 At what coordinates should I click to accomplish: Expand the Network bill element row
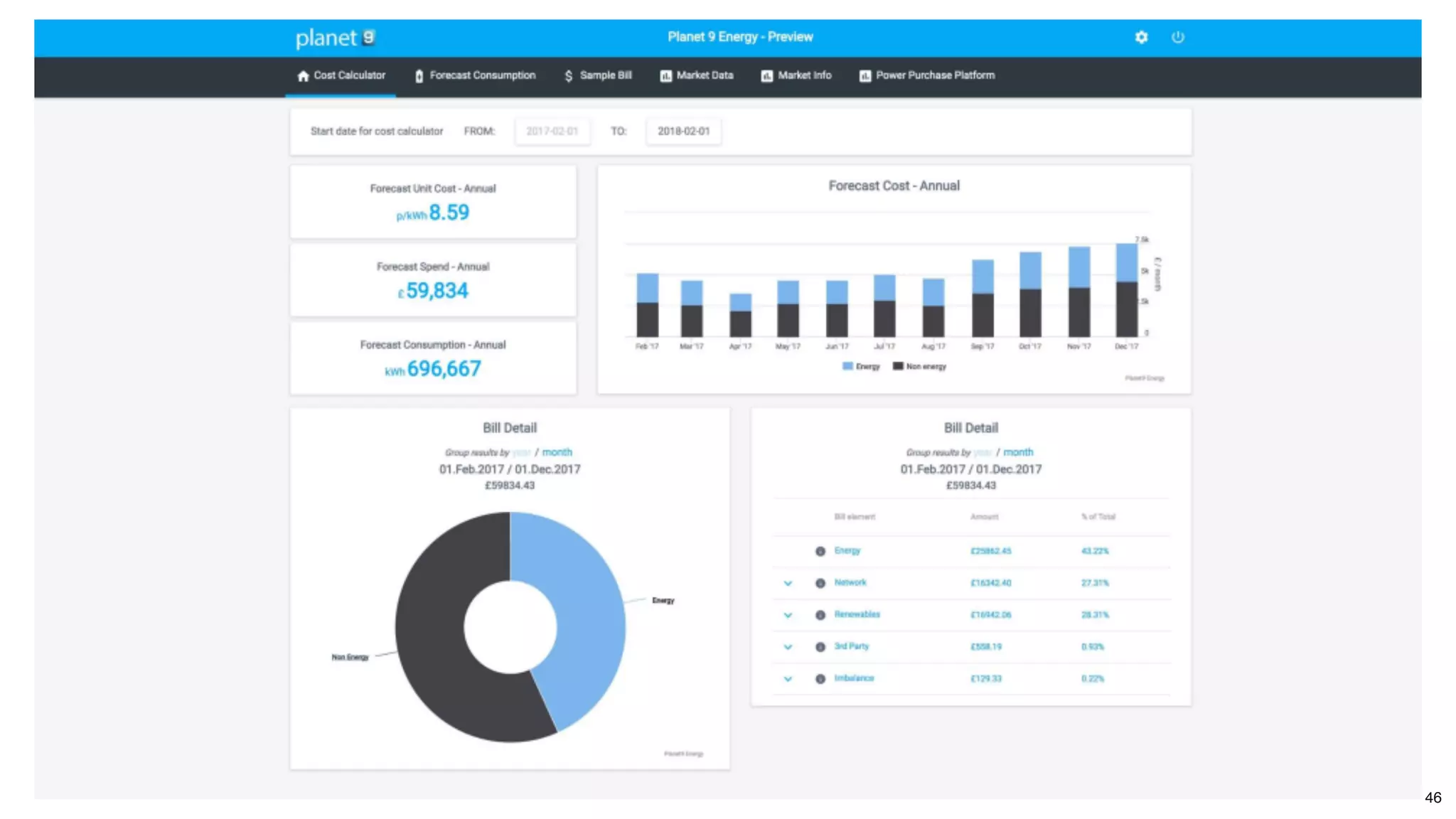point(788,583)
